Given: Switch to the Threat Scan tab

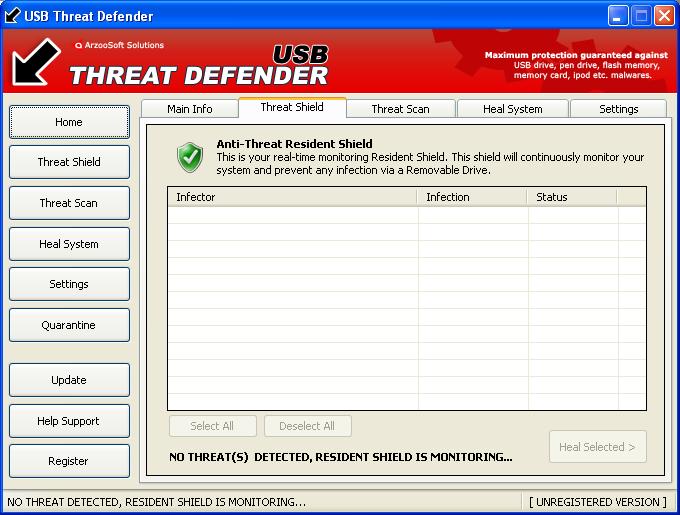Looking at the screenshot, I should point(400,109).
